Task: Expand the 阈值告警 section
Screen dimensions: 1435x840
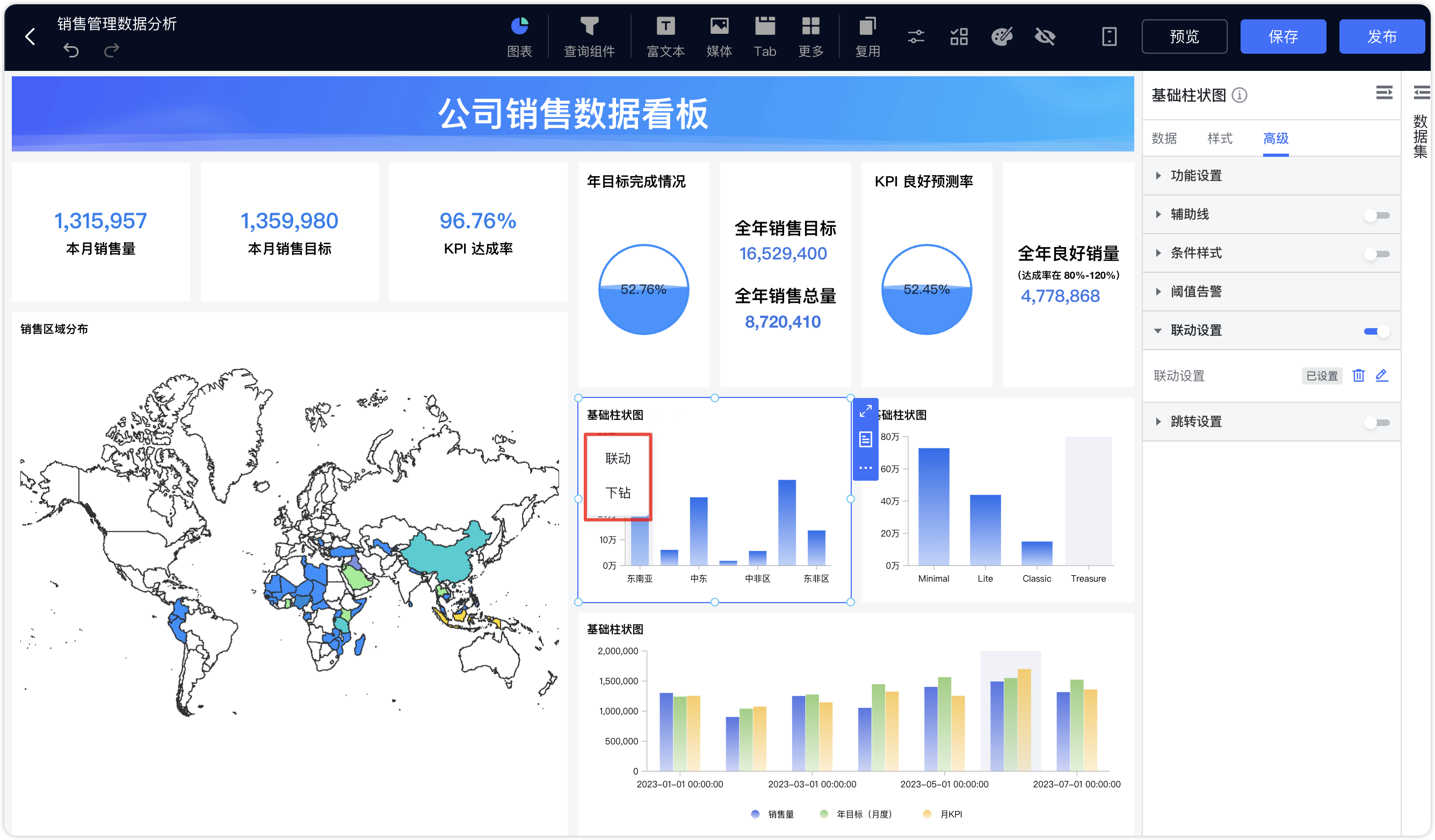Action: 1271,292
